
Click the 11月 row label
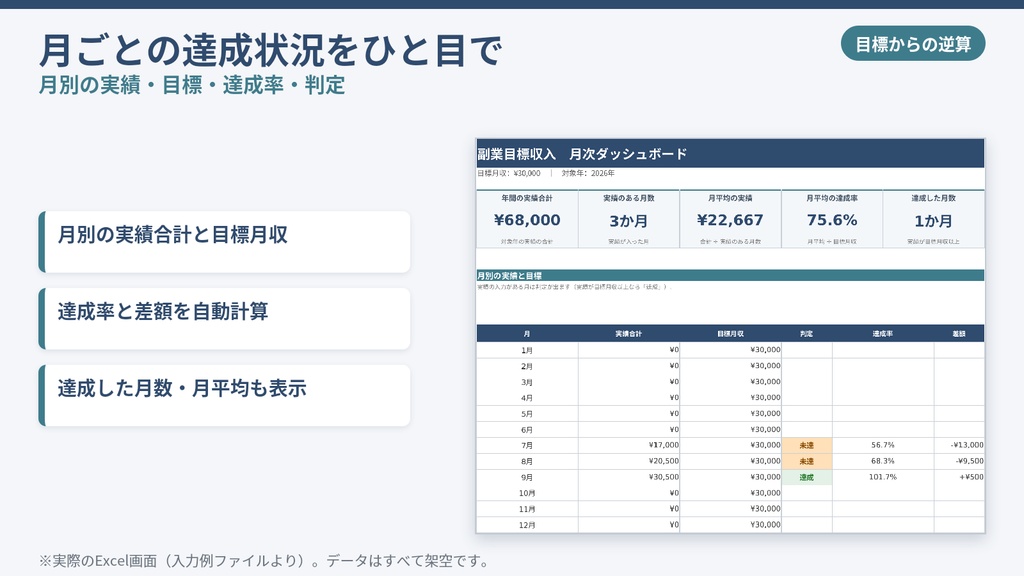[x=527, y=509]
